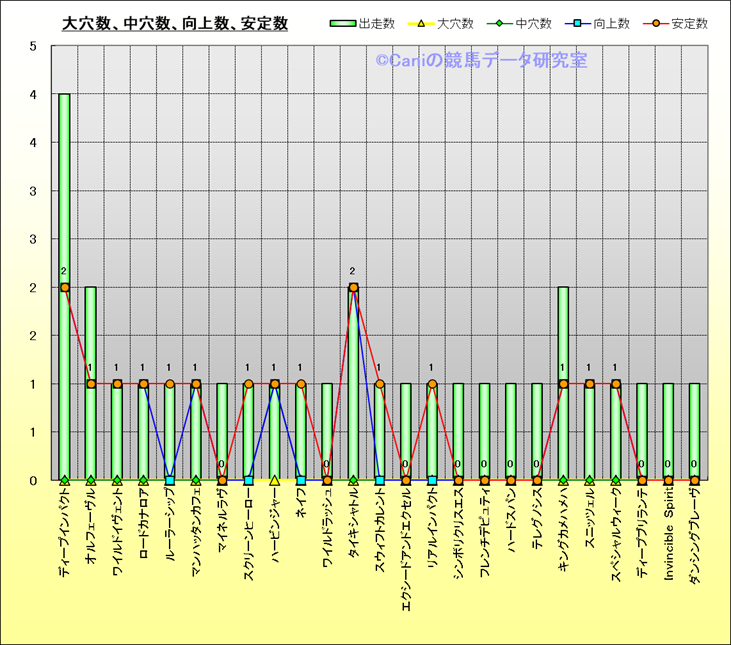The image size is (731, 645).
Task: Click the yellow triangle marker at ハービンジャー
Action: coord(274,480)
